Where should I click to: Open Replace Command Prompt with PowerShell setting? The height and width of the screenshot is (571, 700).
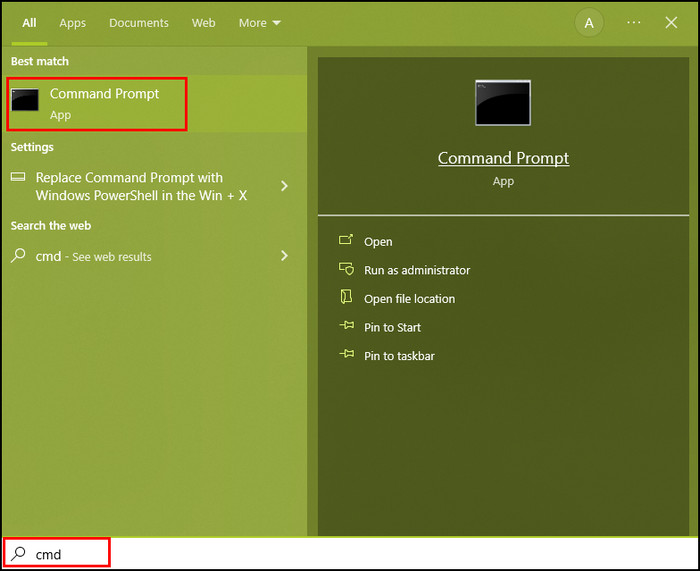coord(141,186)
